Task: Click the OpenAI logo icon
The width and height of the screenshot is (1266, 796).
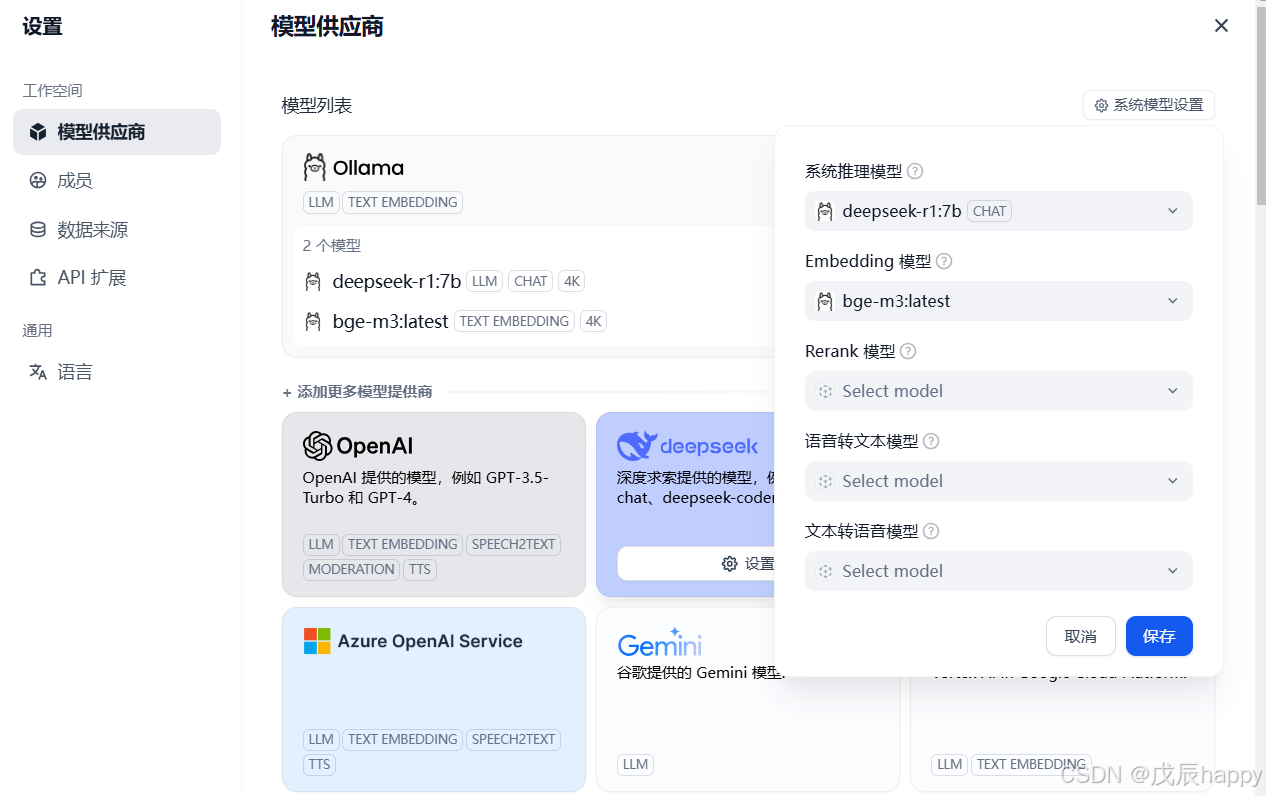Action: point(317,445)
